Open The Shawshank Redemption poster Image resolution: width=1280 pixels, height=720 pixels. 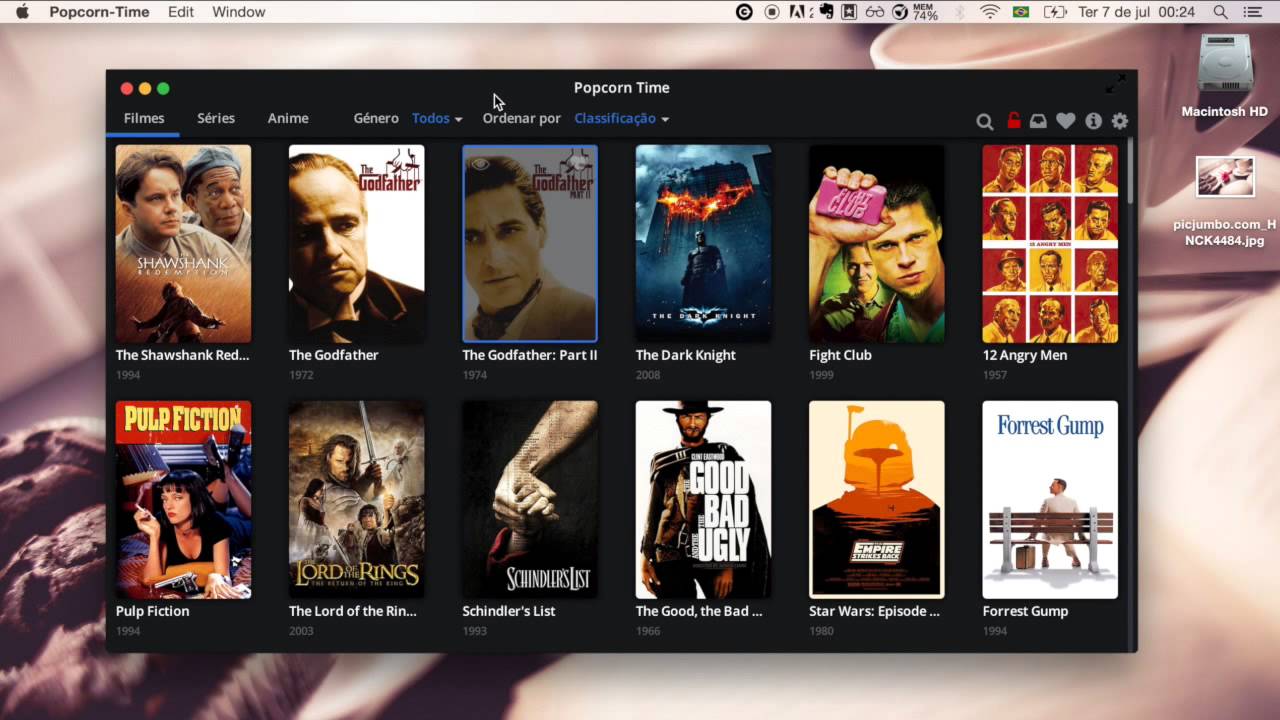(x=183, y=244)
